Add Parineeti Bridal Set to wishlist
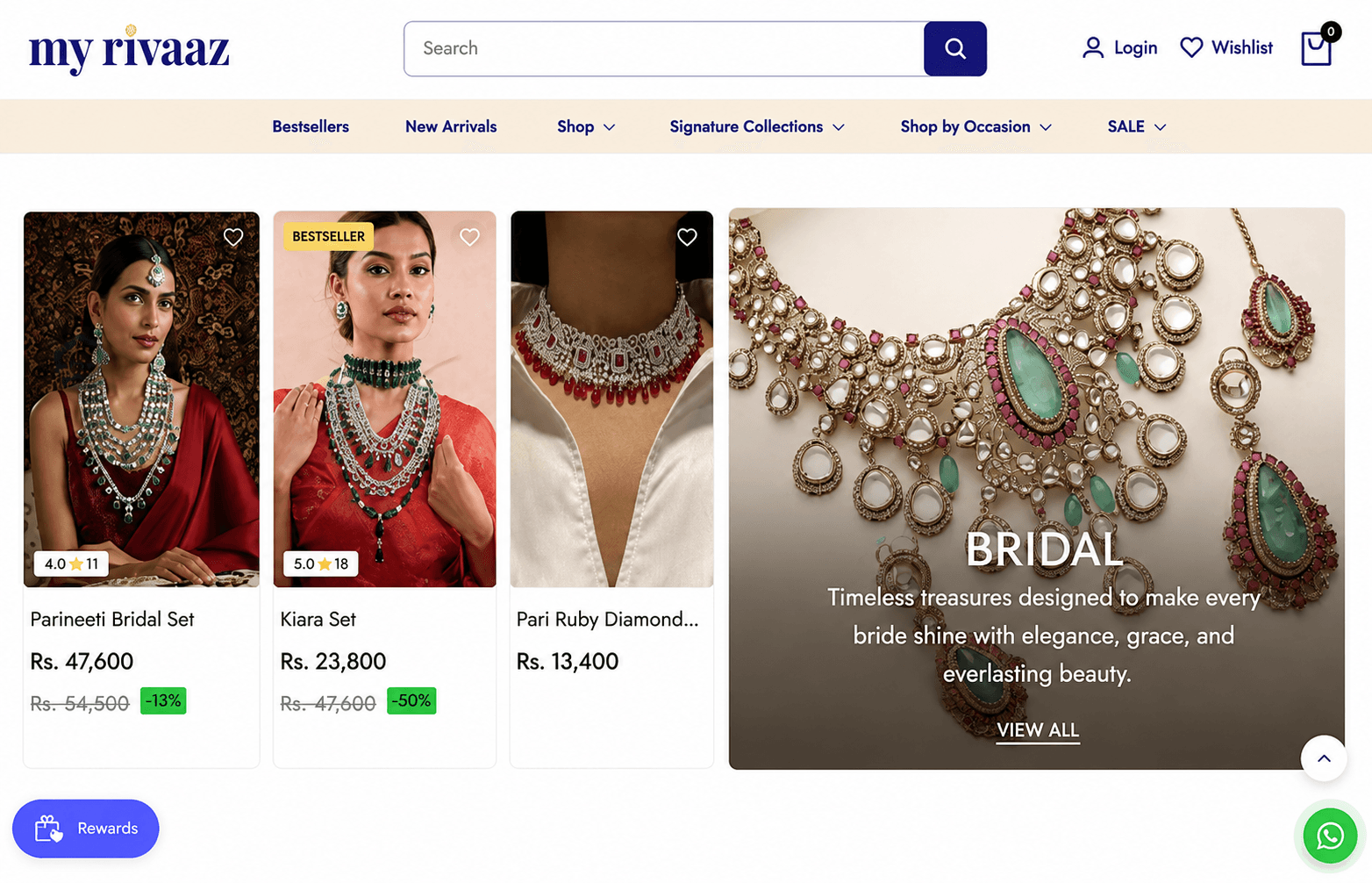Screen dimensions: 1372x883 [233, 237]
